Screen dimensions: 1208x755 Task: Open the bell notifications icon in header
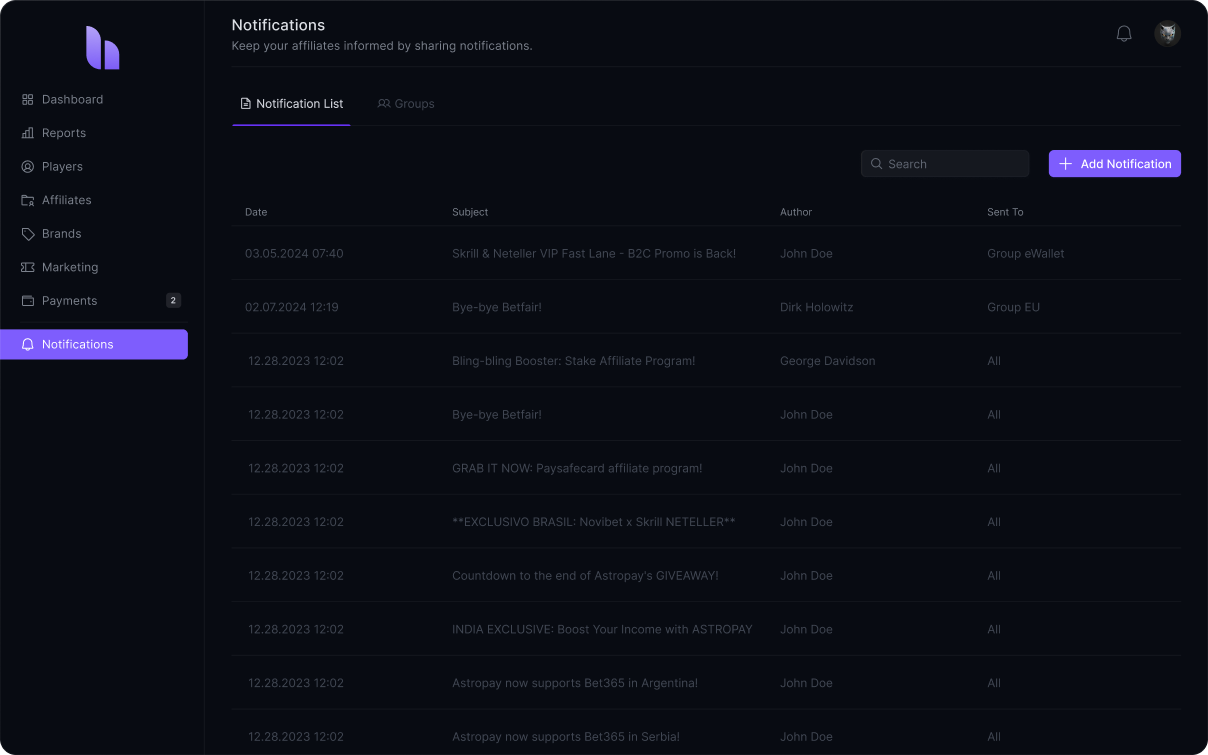[1124, 34]
